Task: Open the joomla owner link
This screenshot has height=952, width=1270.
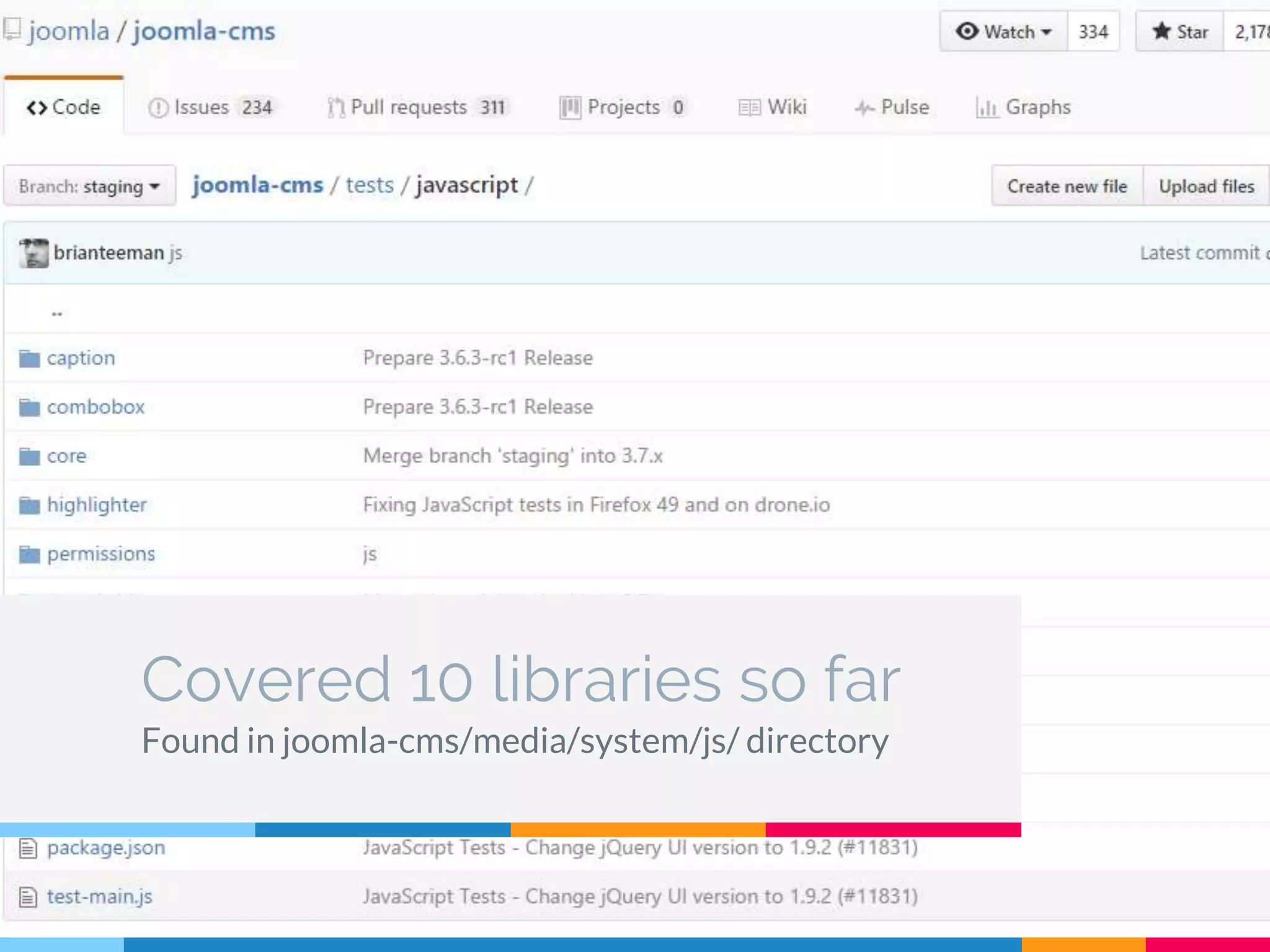Action: pos(69,31)
